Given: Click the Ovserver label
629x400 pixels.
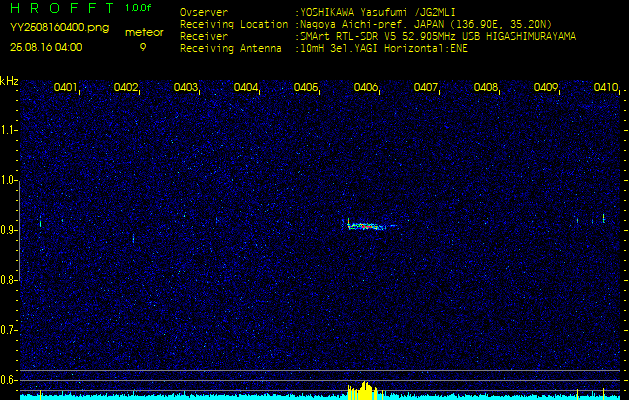Looking at the screenshot, I should (x=204, y=12).
